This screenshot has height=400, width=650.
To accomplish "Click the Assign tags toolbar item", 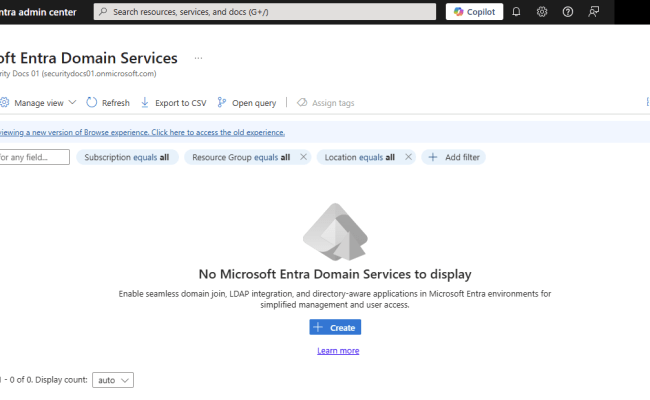I will click(x=325, y=103).
